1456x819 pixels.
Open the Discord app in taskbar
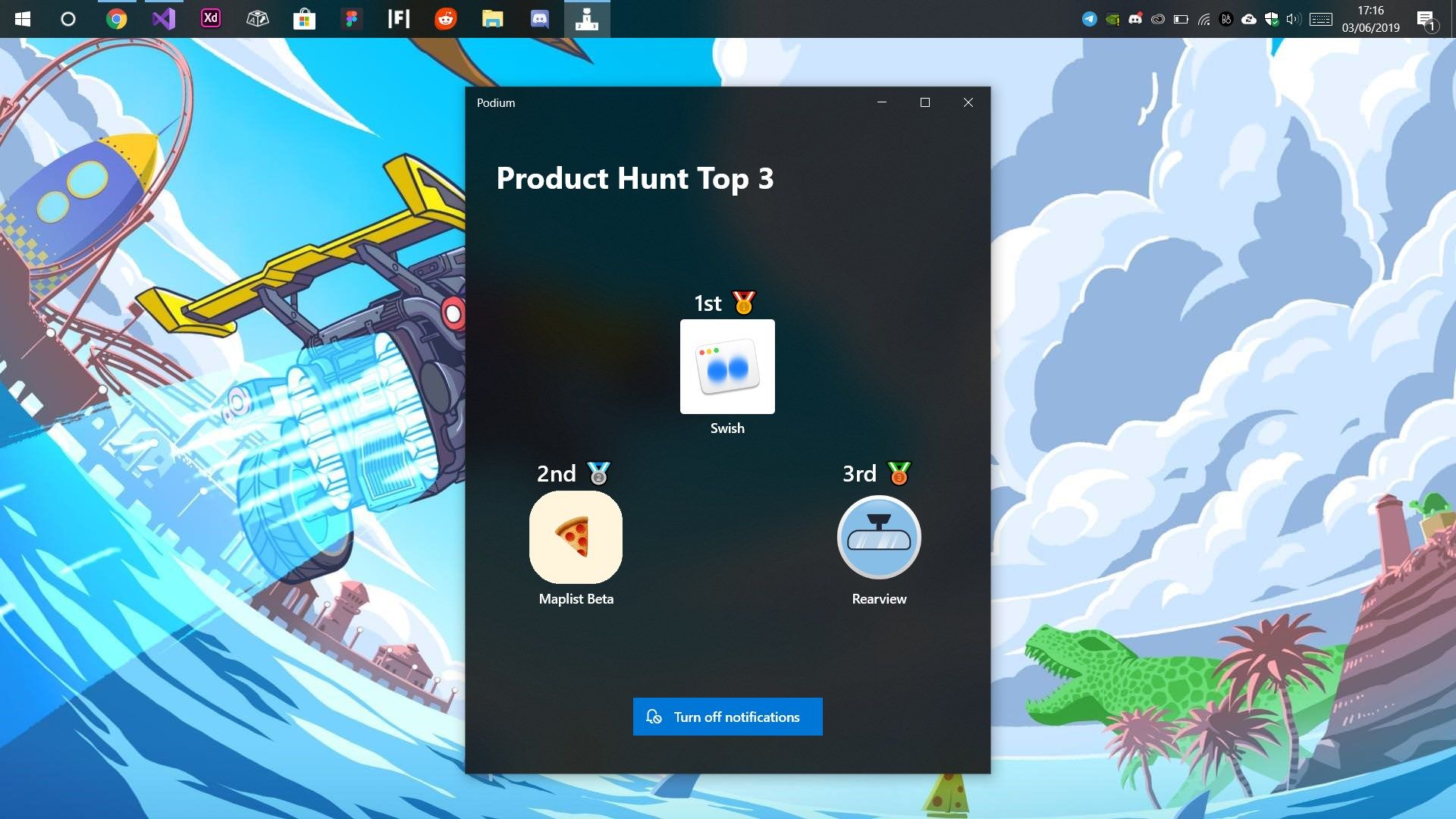click(540, 19)
